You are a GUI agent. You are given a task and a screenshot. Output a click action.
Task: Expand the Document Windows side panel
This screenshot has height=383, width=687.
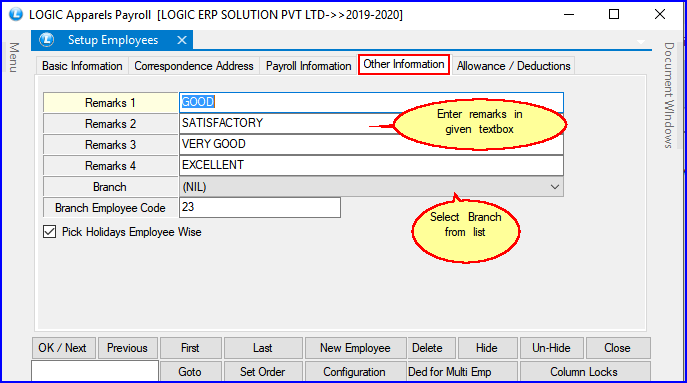(x=669, y=95)
